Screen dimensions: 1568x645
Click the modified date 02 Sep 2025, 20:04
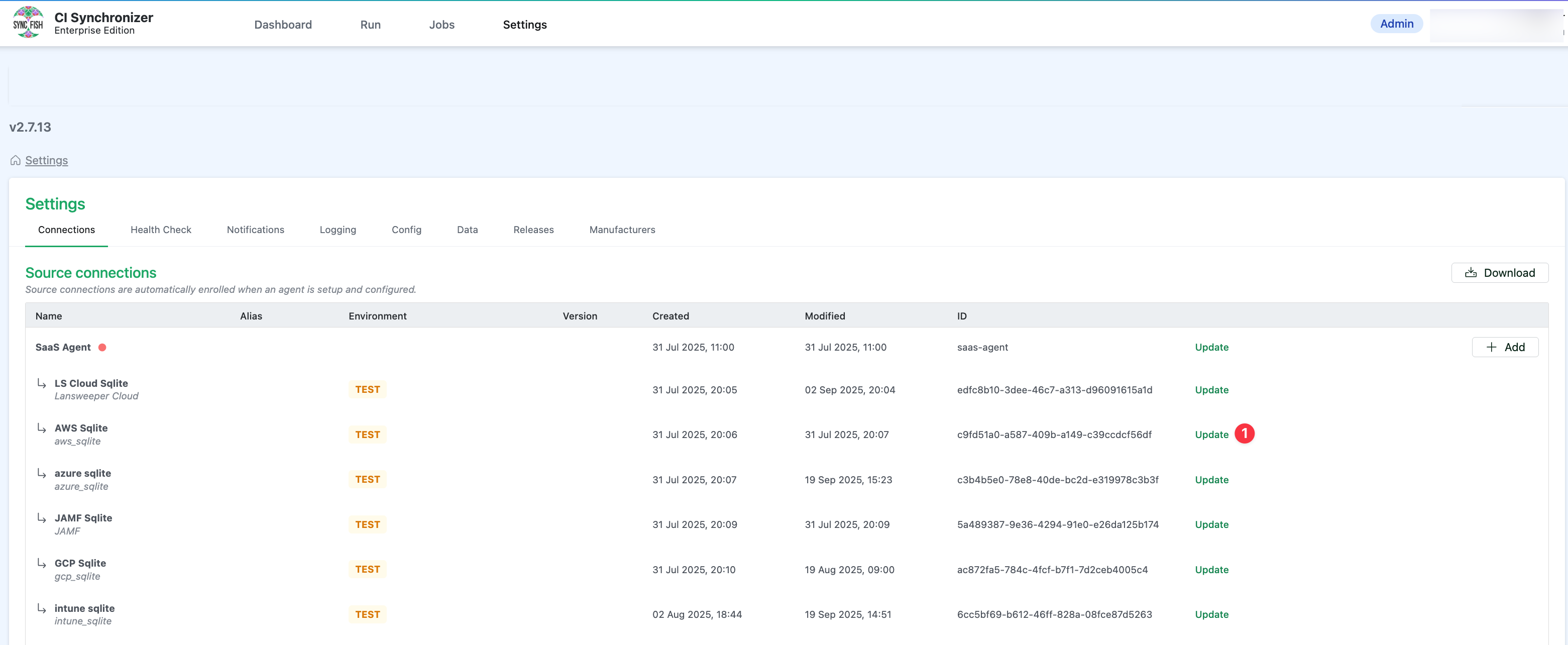pos(850,390)
